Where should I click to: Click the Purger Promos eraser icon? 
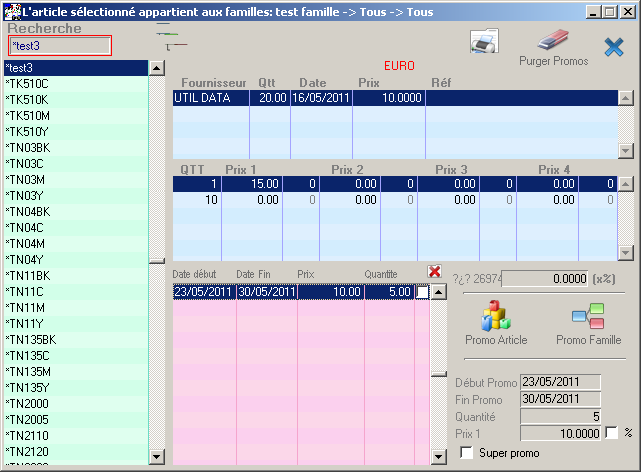click(x=552, y=41)
